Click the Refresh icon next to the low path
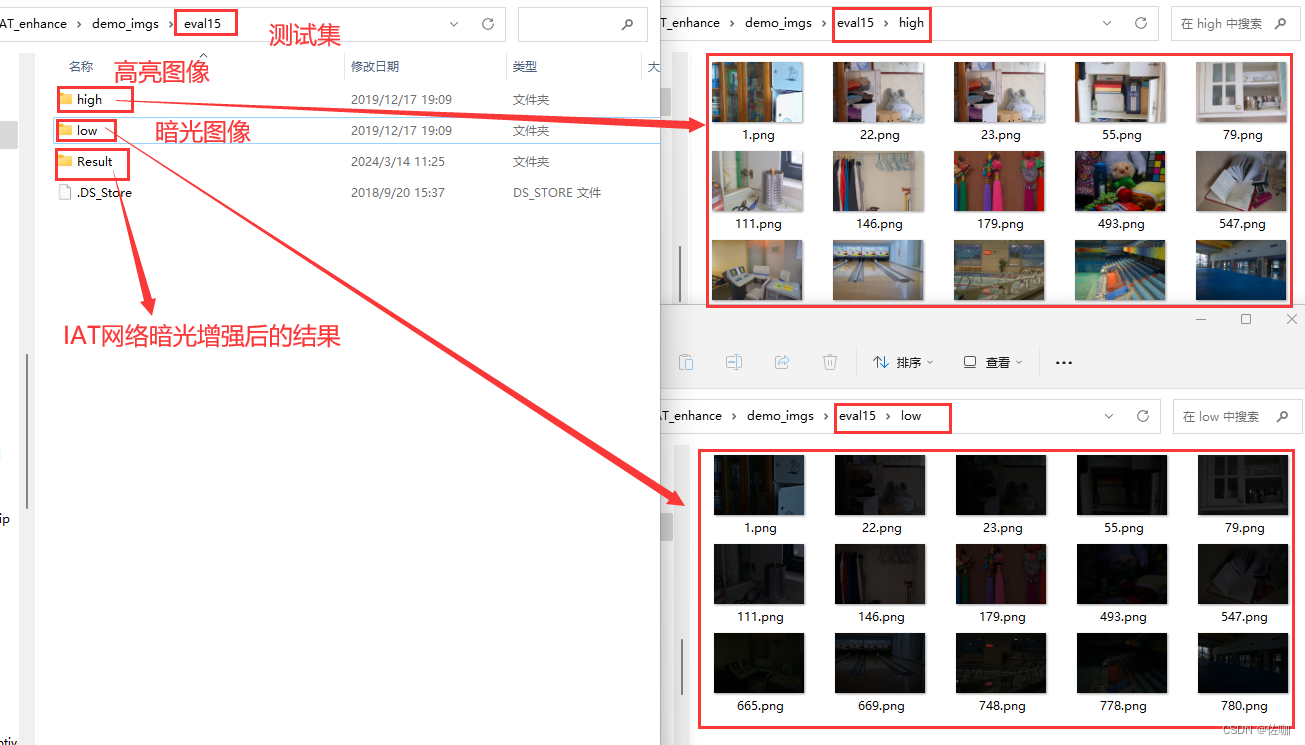The width and height of the screenshot is (1305, 745). 1143,416
